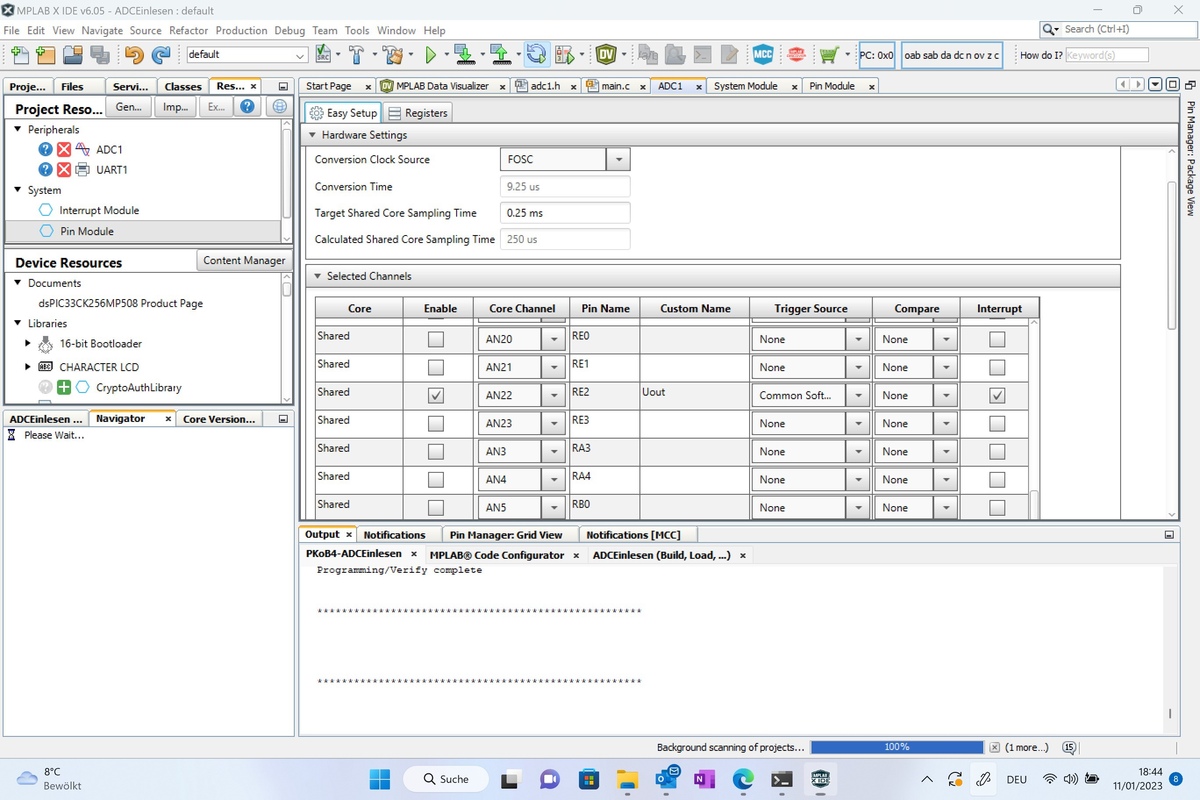Open the Common Software trigger source dropdown
Screen dimensions: 1200x800
coord(857,396)
